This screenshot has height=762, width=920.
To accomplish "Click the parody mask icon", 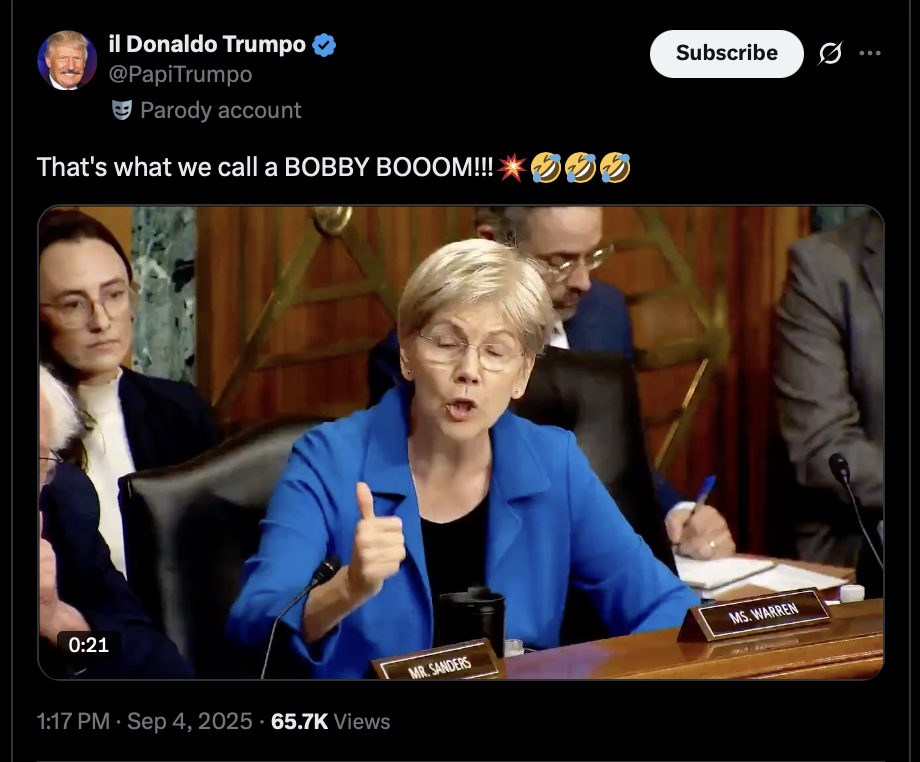I will click(x=122, y=110).
